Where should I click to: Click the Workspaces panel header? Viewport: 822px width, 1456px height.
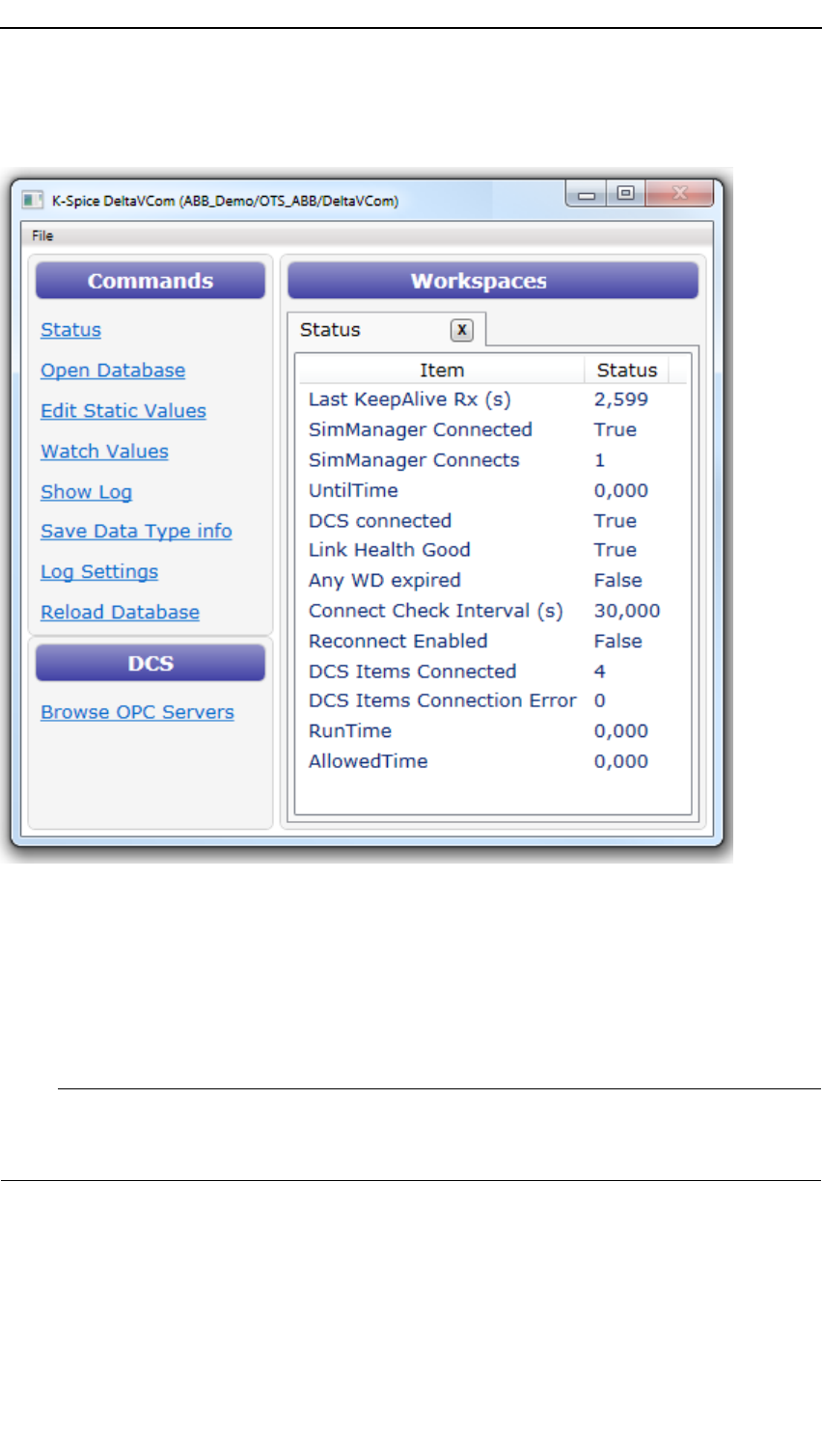tap(492, 281)
